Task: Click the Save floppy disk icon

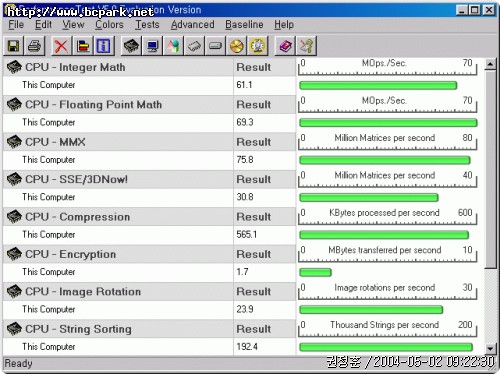Action: pyautogui.click(x=14, y=46)
